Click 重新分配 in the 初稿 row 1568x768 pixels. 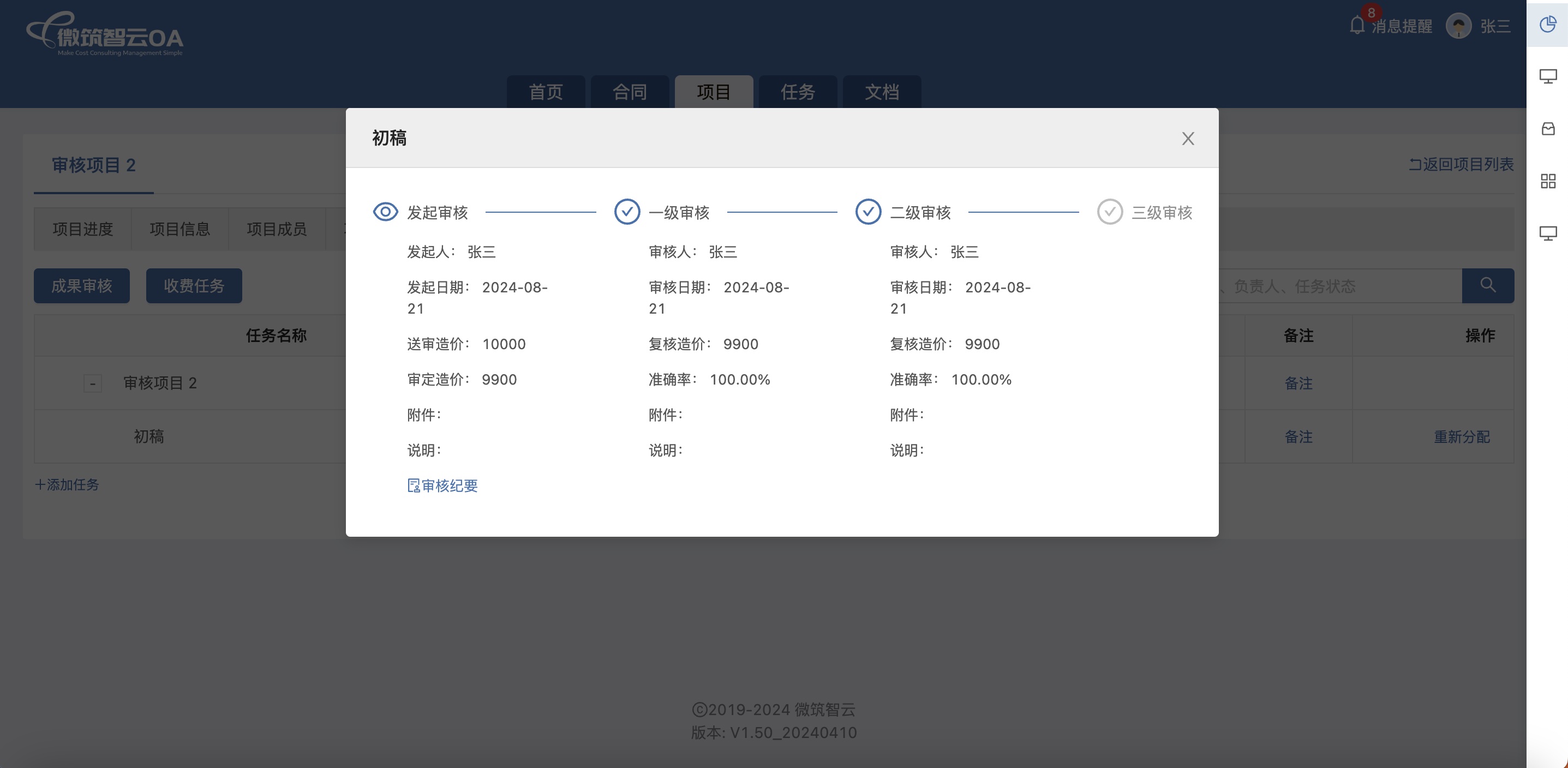(1462, 437)
